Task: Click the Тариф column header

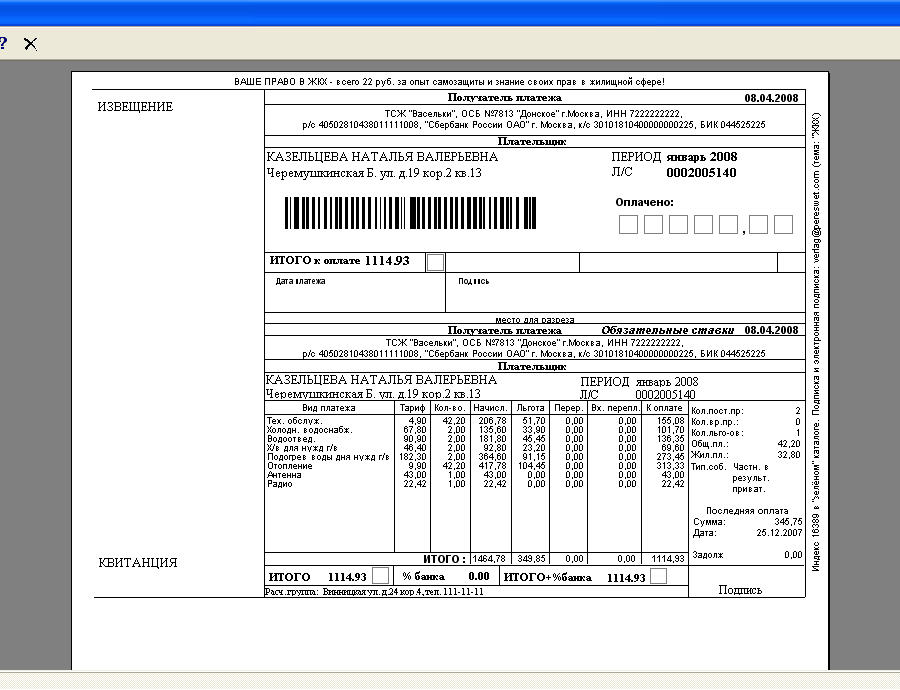Action: pyautogui.click(x=412, y=408)
